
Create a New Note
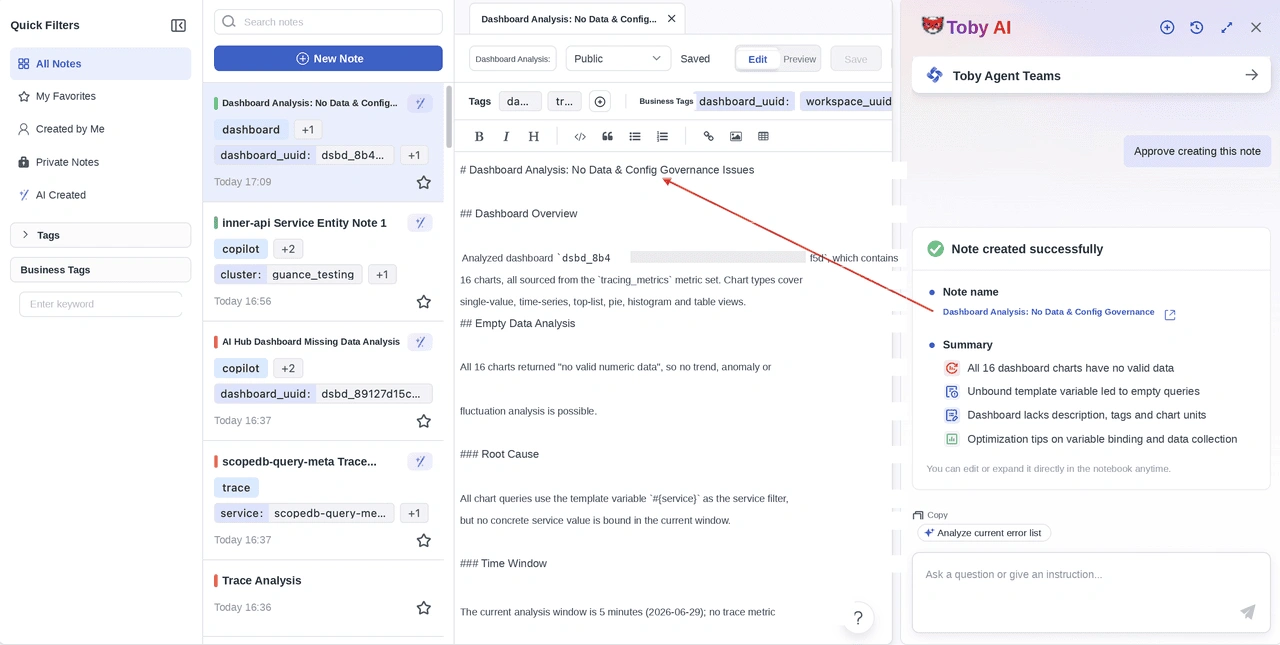pyautogui.click(x=328, y=59)
